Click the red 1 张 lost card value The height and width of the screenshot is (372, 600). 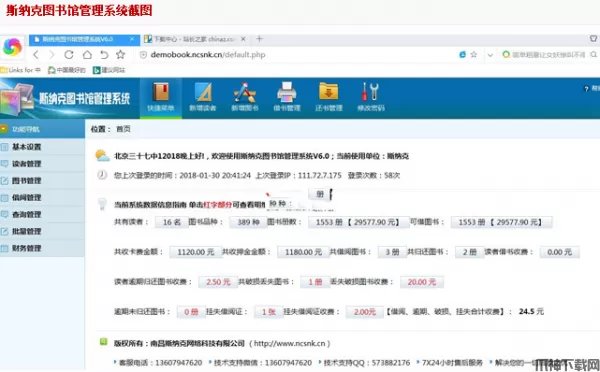(x=269, y=312)
